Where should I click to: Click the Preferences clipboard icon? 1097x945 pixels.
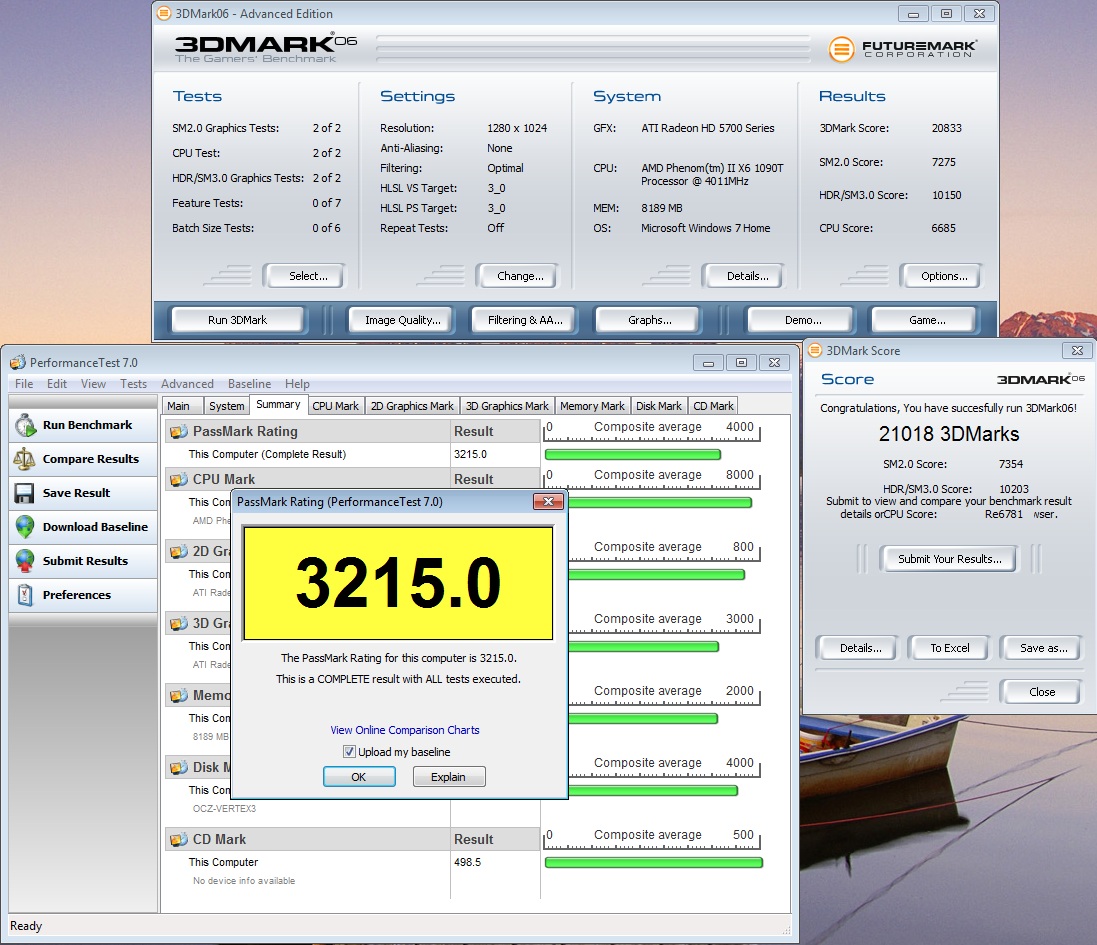[25, 595]
